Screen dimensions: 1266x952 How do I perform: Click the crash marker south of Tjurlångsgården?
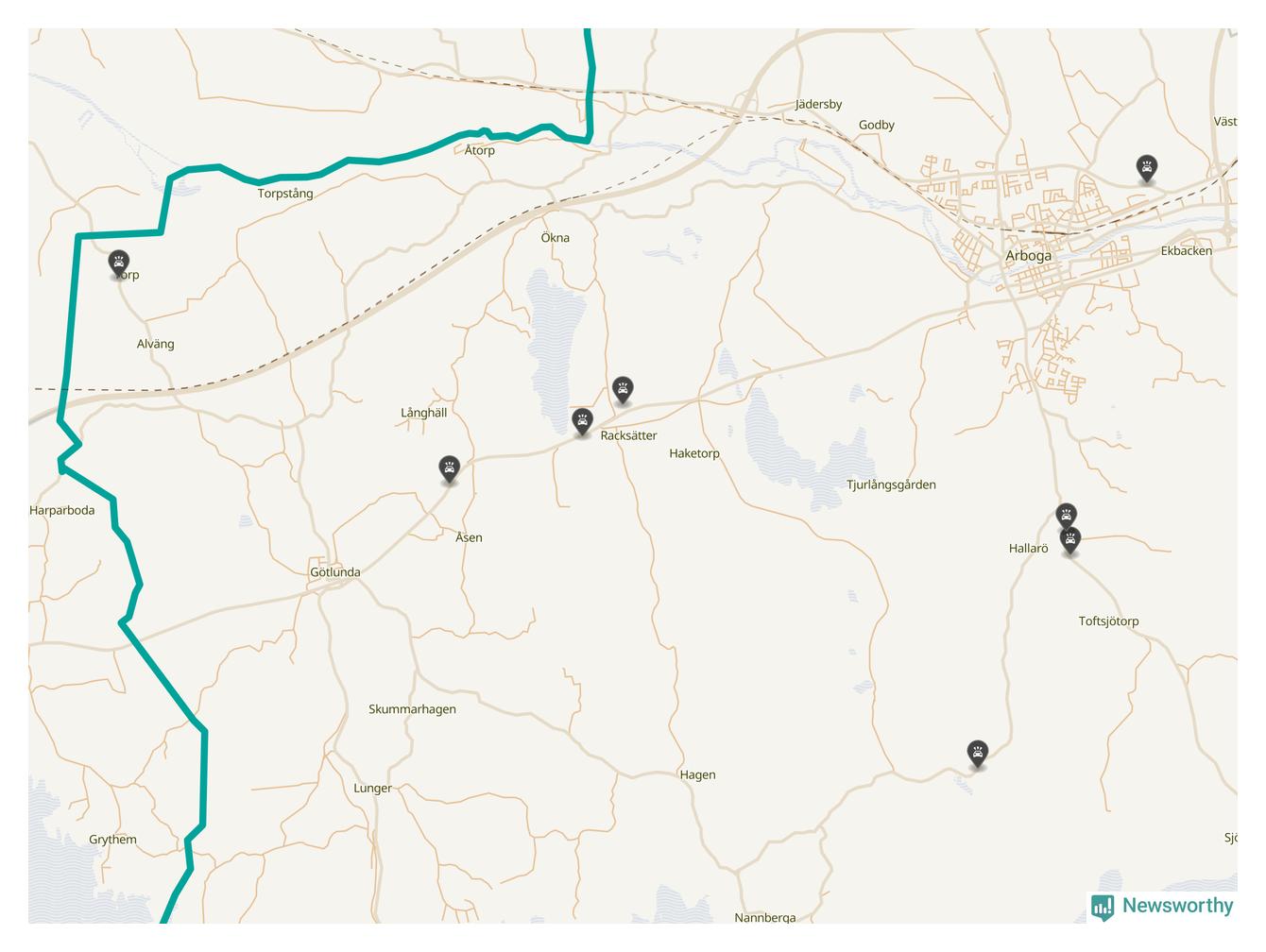point(978,754)
